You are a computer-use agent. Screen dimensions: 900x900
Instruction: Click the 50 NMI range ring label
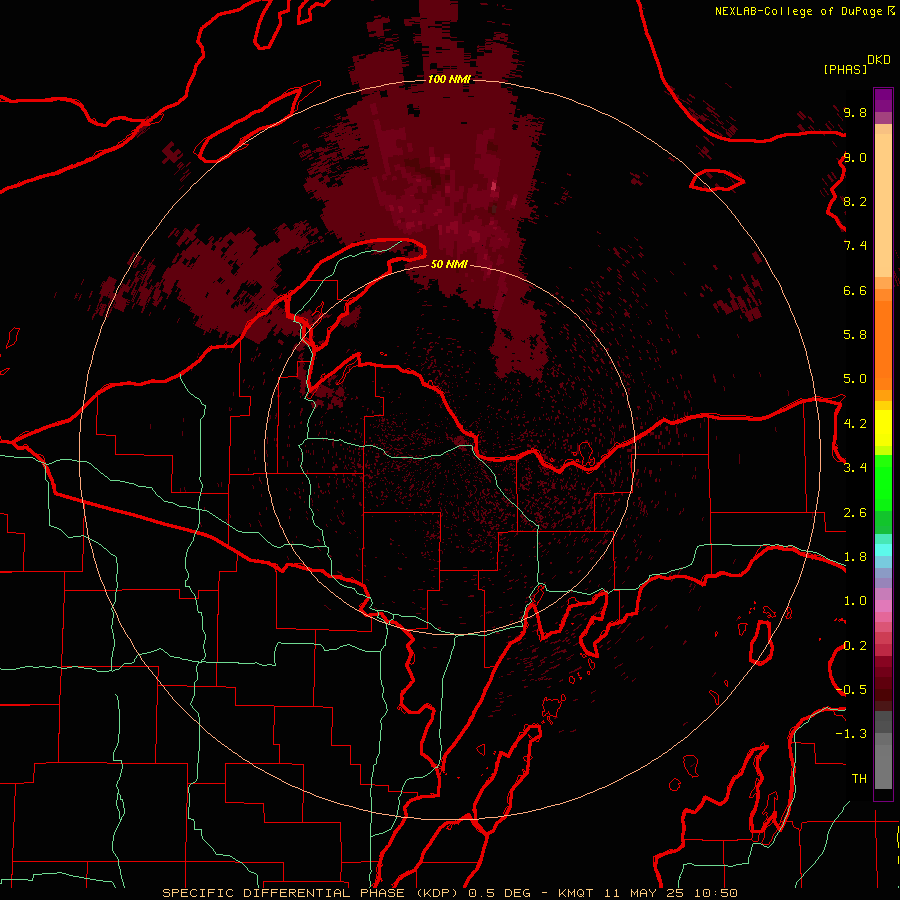[449, 264]
